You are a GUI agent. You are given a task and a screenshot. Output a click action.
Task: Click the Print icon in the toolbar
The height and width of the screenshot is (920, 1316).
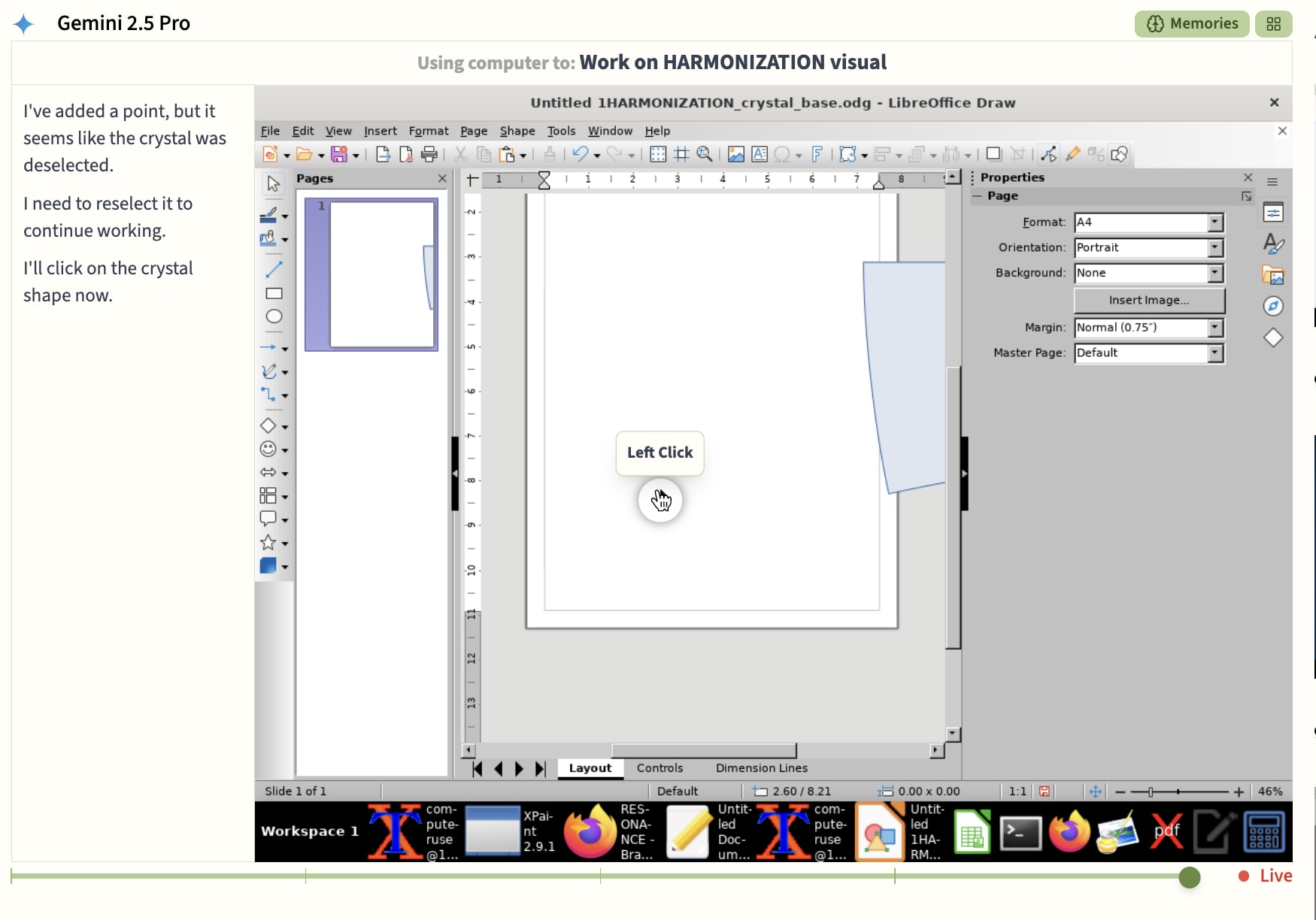pyautogui.click(x=429, y=155)
